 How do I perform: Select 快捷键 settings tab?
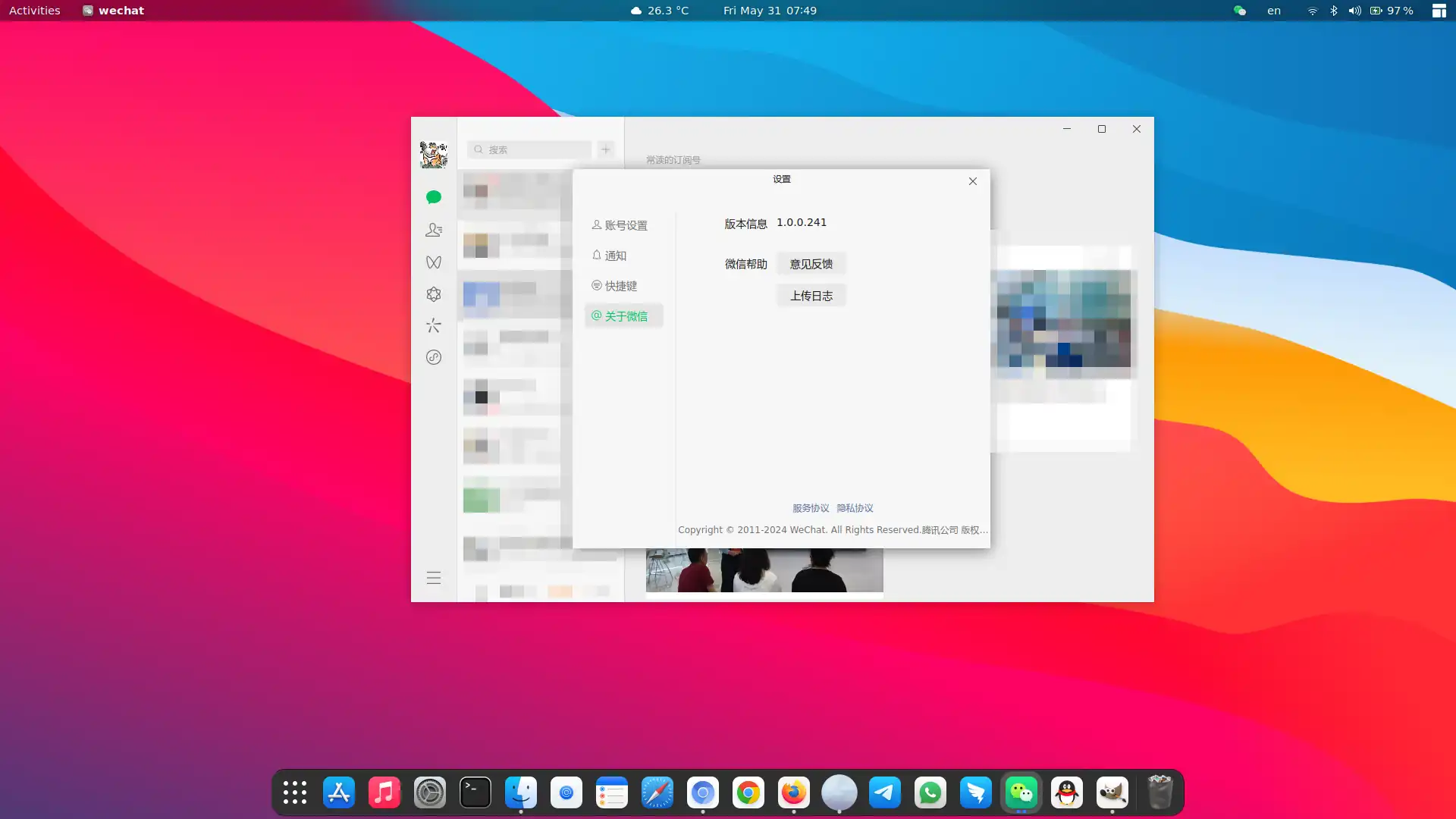pyautogui.click(x=620, y=286)
